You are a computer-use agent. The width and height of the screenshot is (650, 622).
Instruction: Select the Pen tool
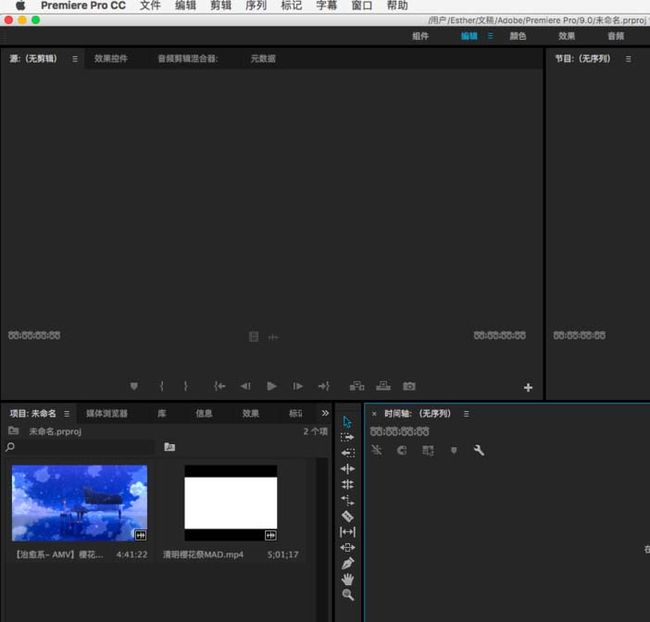[347, 563]
